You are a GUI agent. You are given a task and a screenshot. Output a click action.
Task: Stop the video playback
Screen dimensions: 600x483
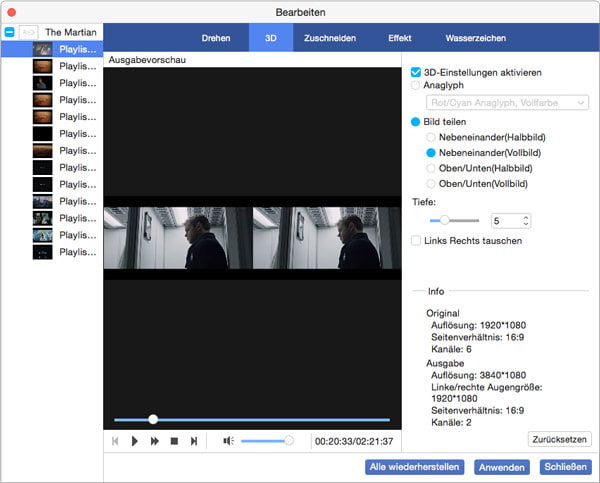(174, 441)
